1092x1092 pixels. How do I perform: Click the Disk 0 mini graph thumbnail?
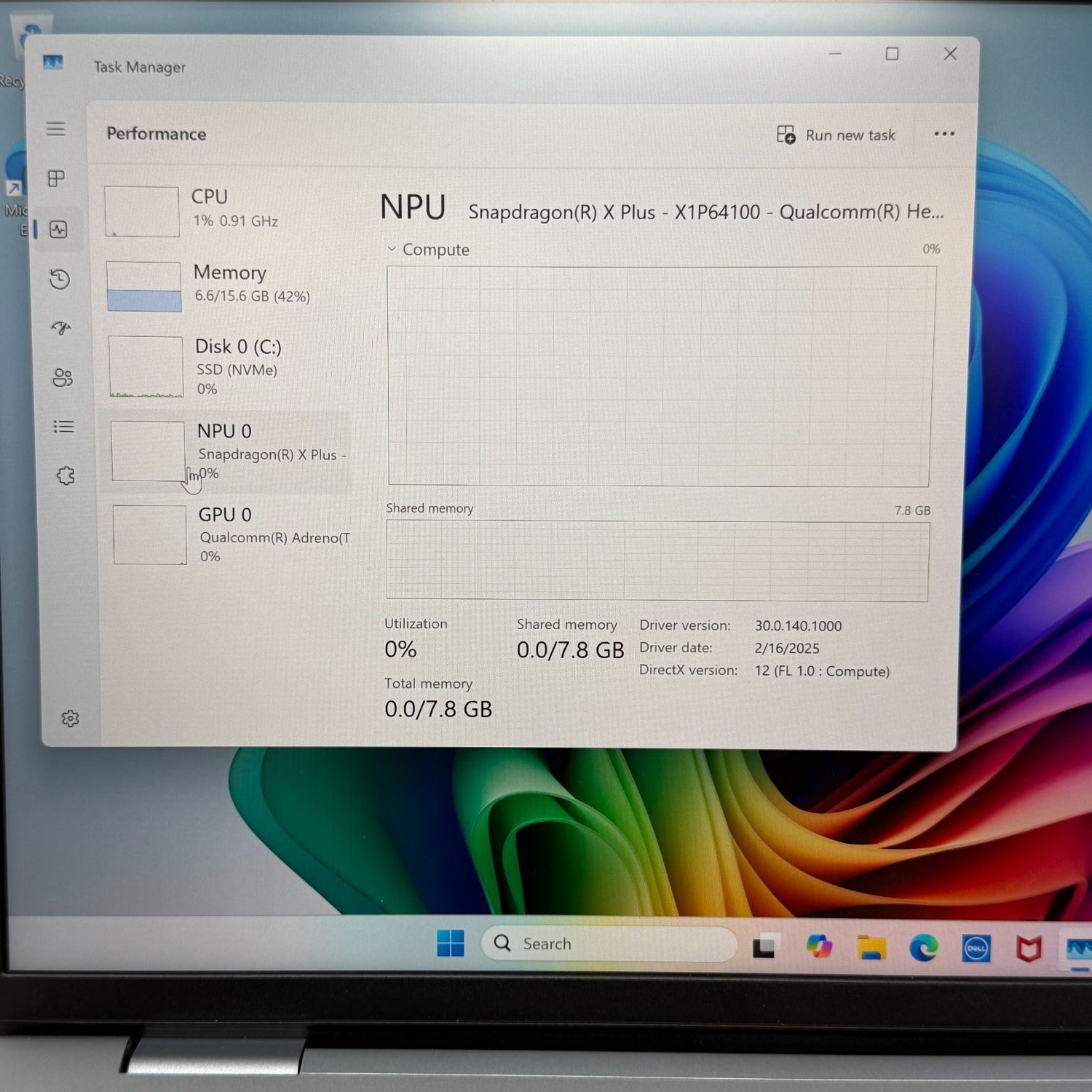pos(146,366)
